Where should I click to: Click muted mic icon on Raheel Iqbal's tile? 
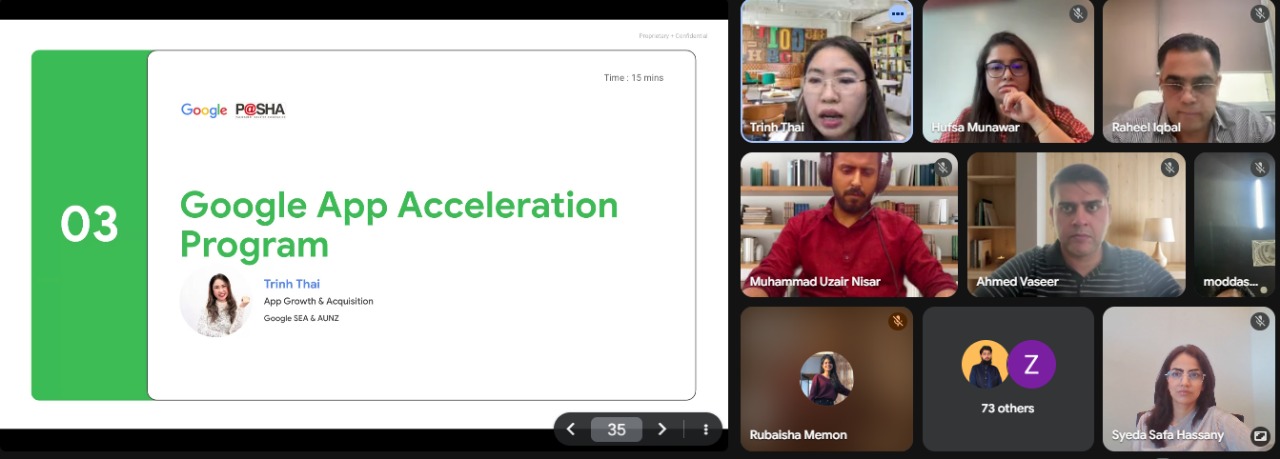point(1259,14)
